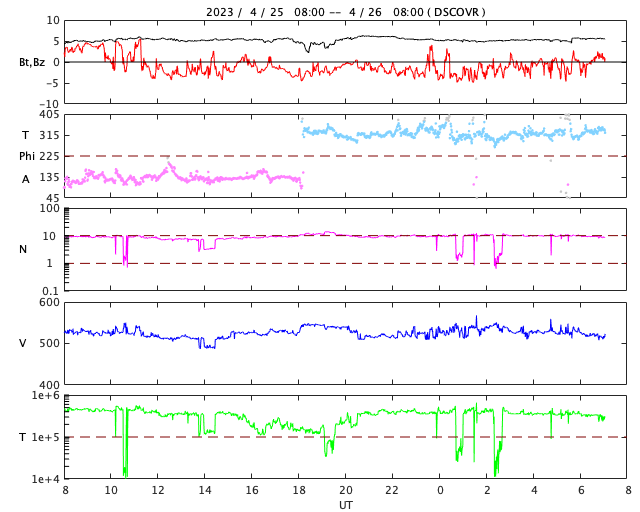Click the '500' velocity tick label
This screenshot has height=512, width=640.
click(x=49, y=343)
